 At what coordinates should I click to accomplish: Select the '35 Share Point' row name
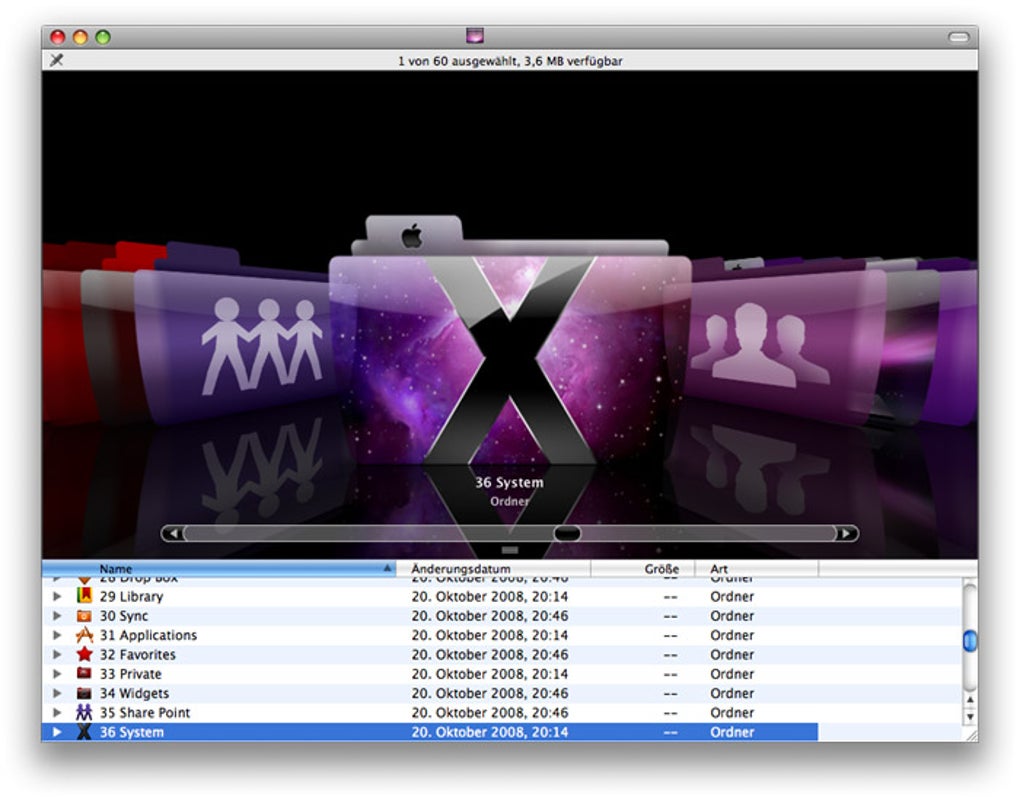144,713
